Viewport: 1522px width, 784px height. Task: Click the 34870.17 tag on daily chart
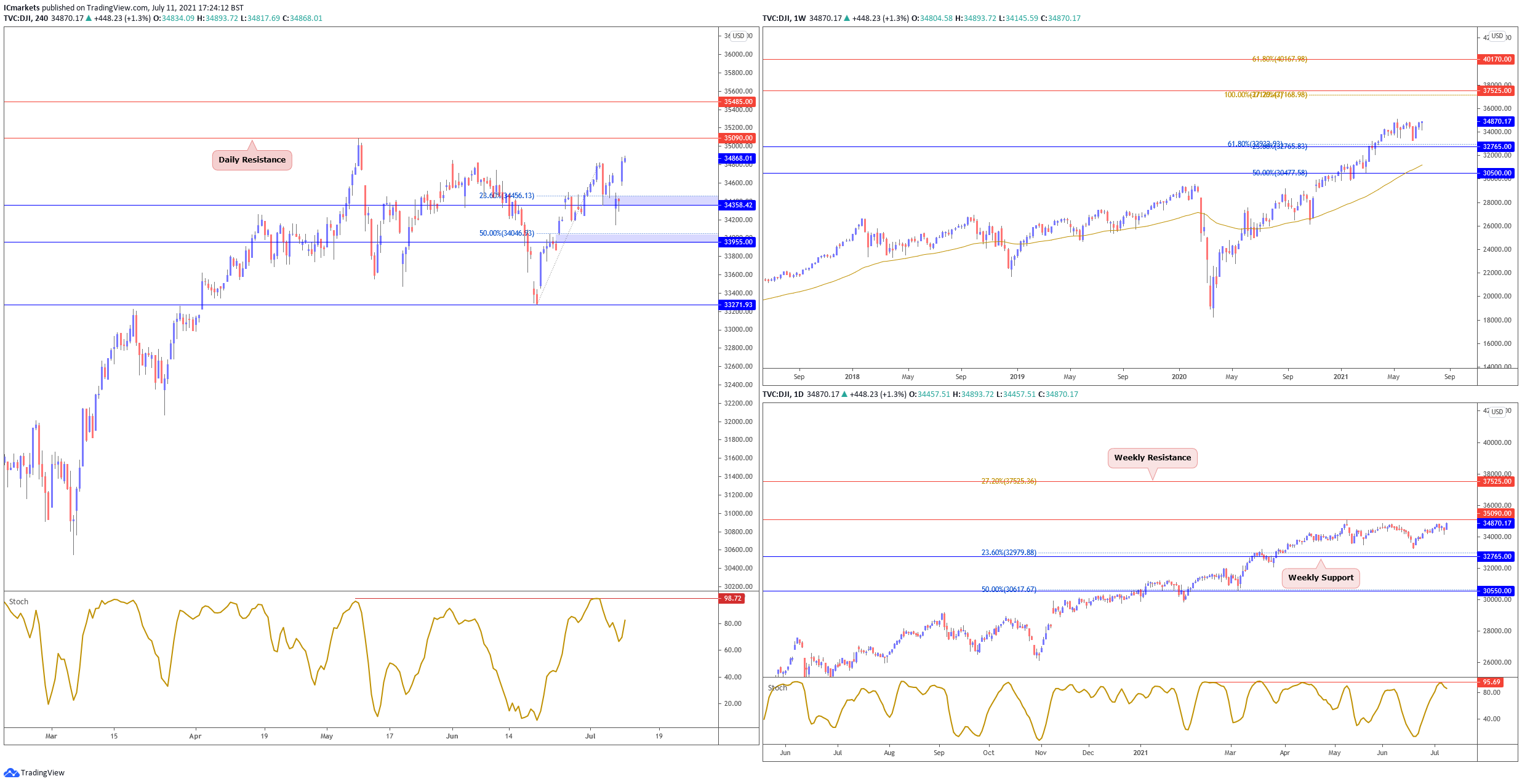point(1496,524)
